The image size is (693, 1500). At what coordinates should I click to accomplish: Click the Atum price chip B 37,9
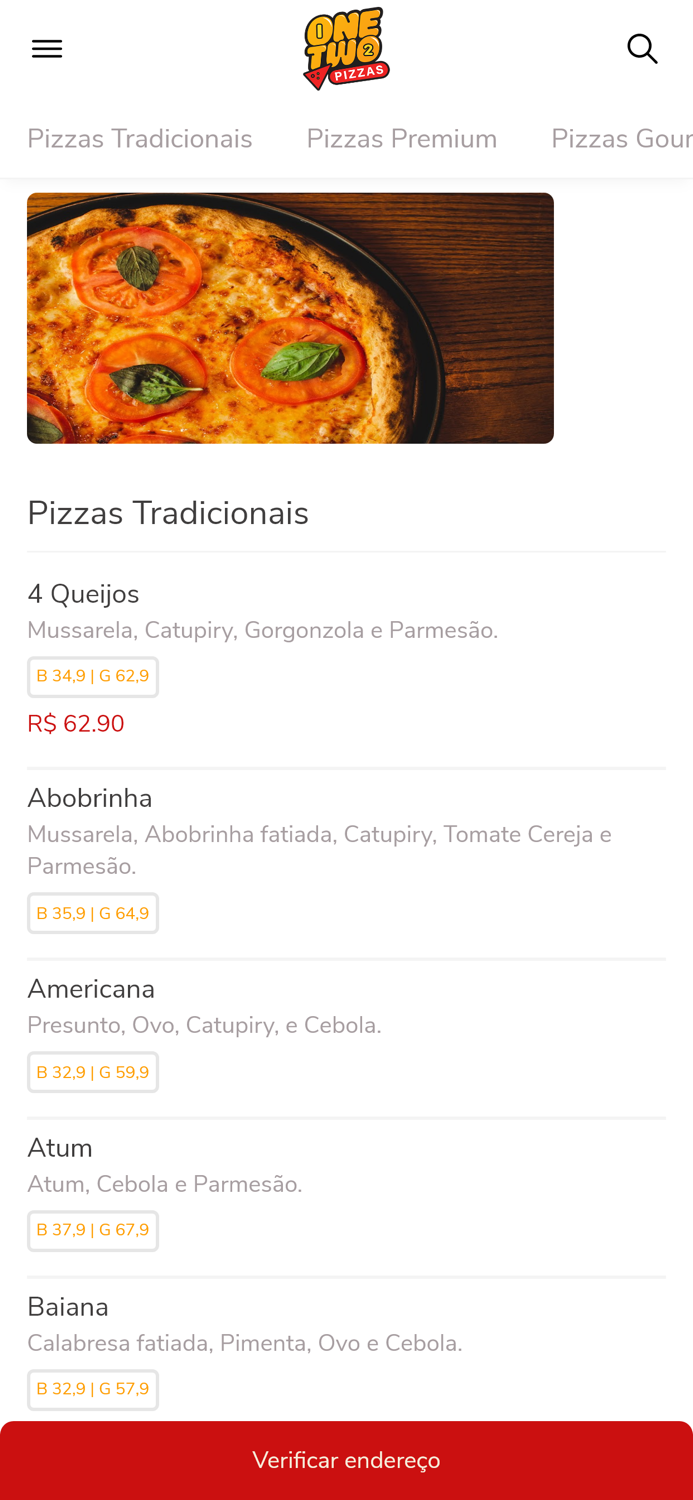pos(93,1231)
